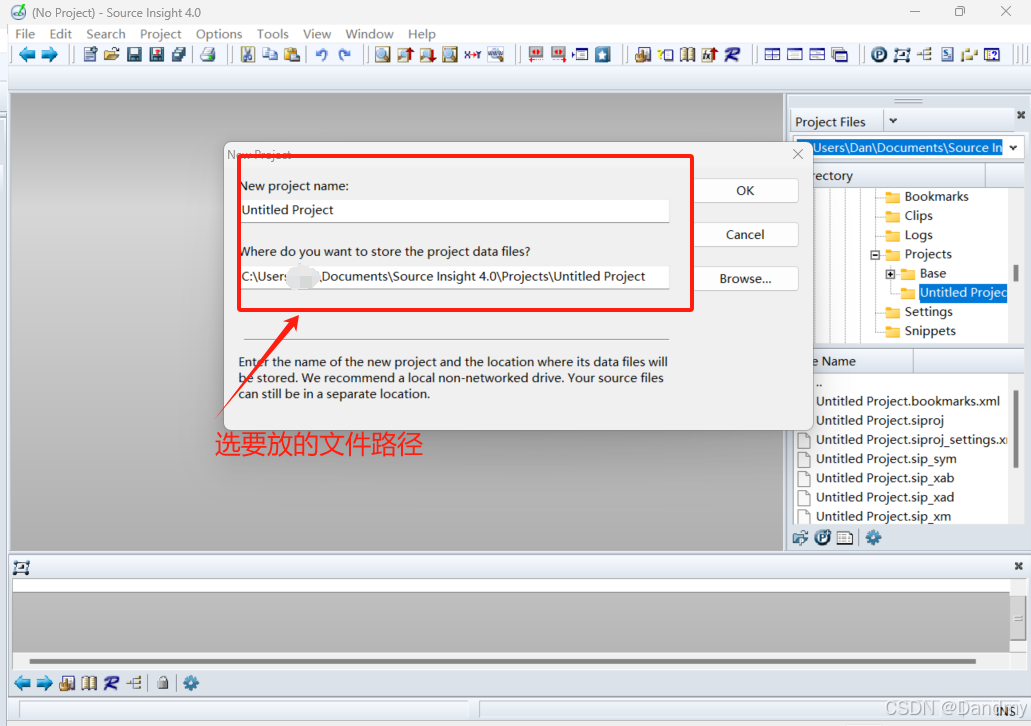The image size is (1031, 726).
Task: Click the New project name field
Action: 454,210
